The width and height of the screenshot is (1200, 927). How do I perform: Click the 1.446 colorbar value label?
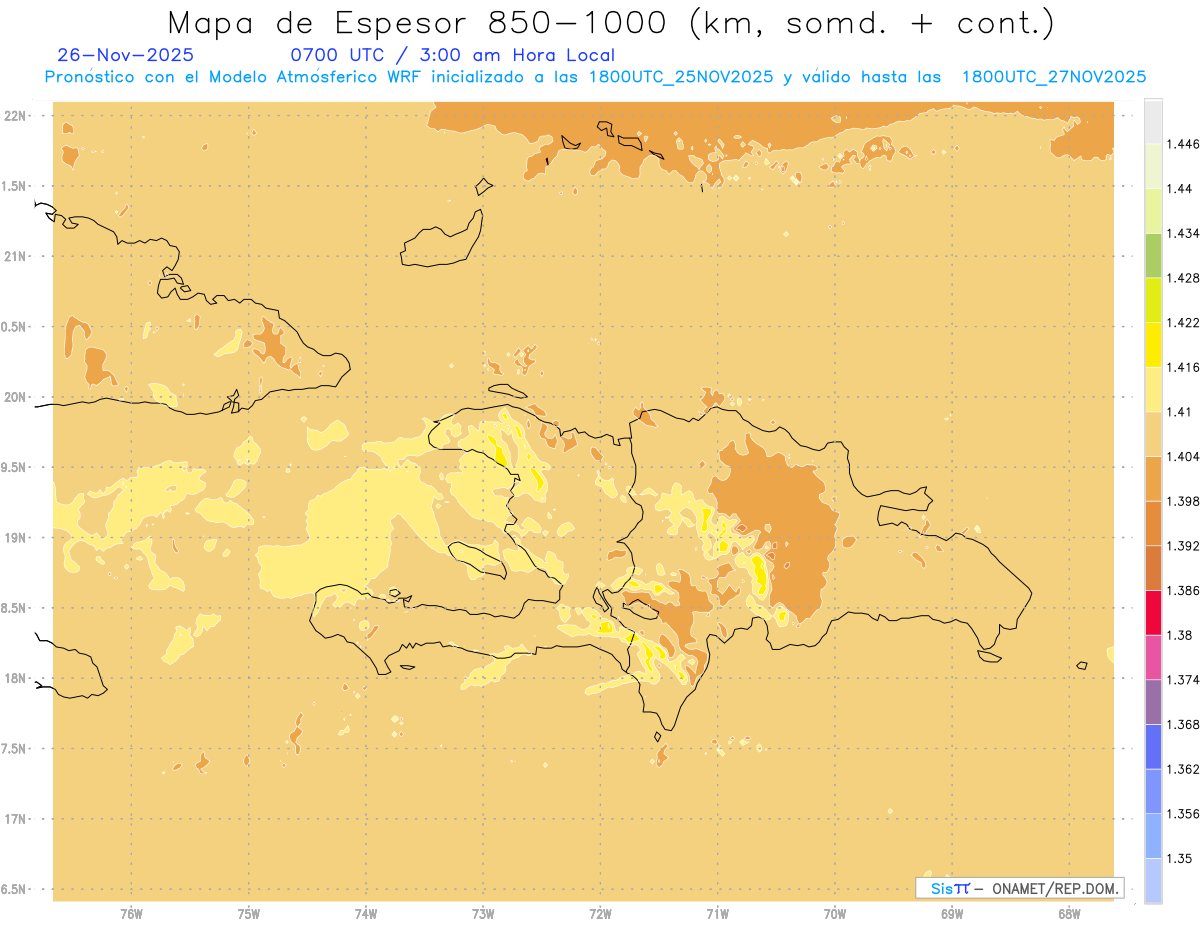coord(1184,144)
